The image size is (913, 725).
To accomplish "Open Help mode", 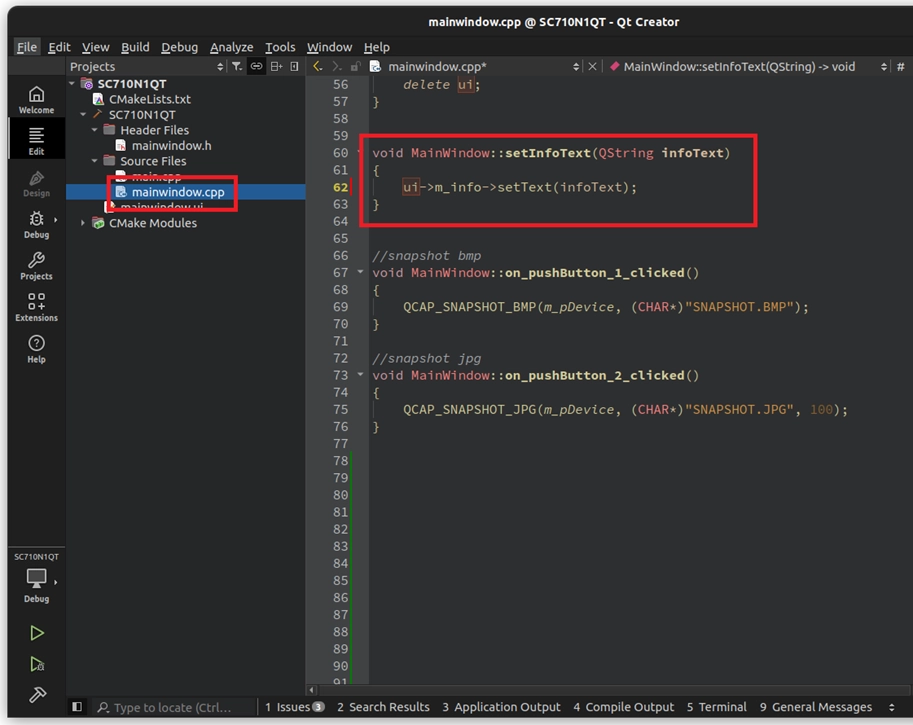I will pos(36,349).
